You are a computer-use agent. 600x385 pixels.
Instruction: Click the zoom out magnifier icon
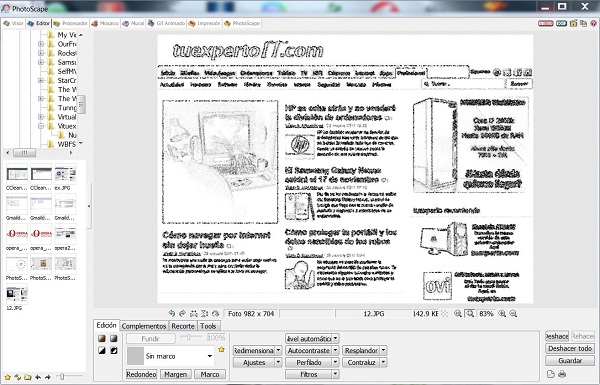click(514, 314)
